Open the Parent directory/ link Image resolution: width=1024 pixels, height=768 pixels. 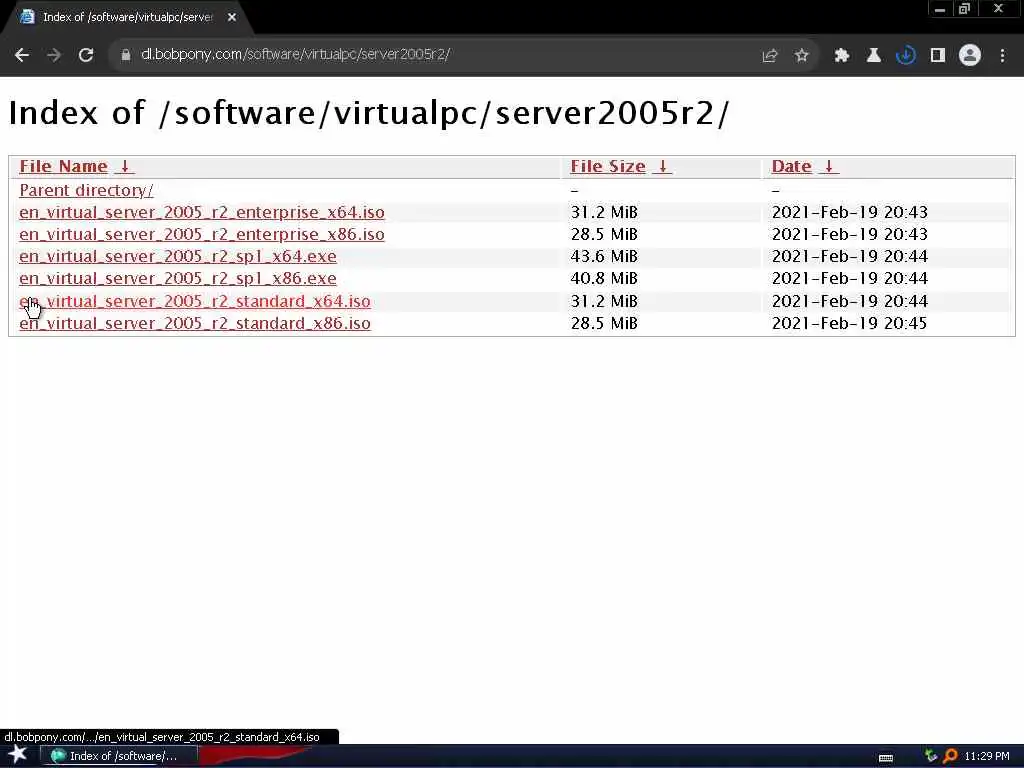[86, 191]
